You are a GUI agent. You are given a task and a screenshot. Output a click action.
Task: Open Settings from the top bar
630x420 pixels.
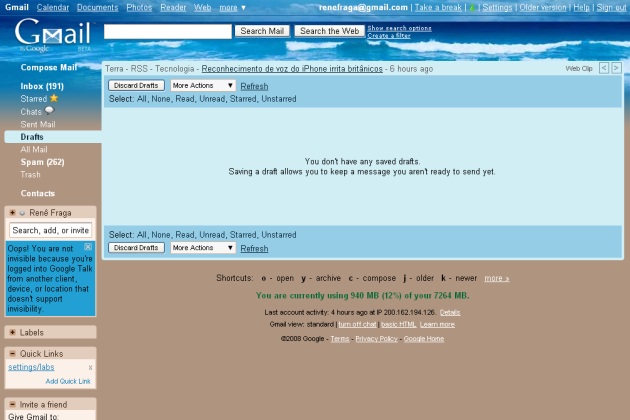pos(497,7)
